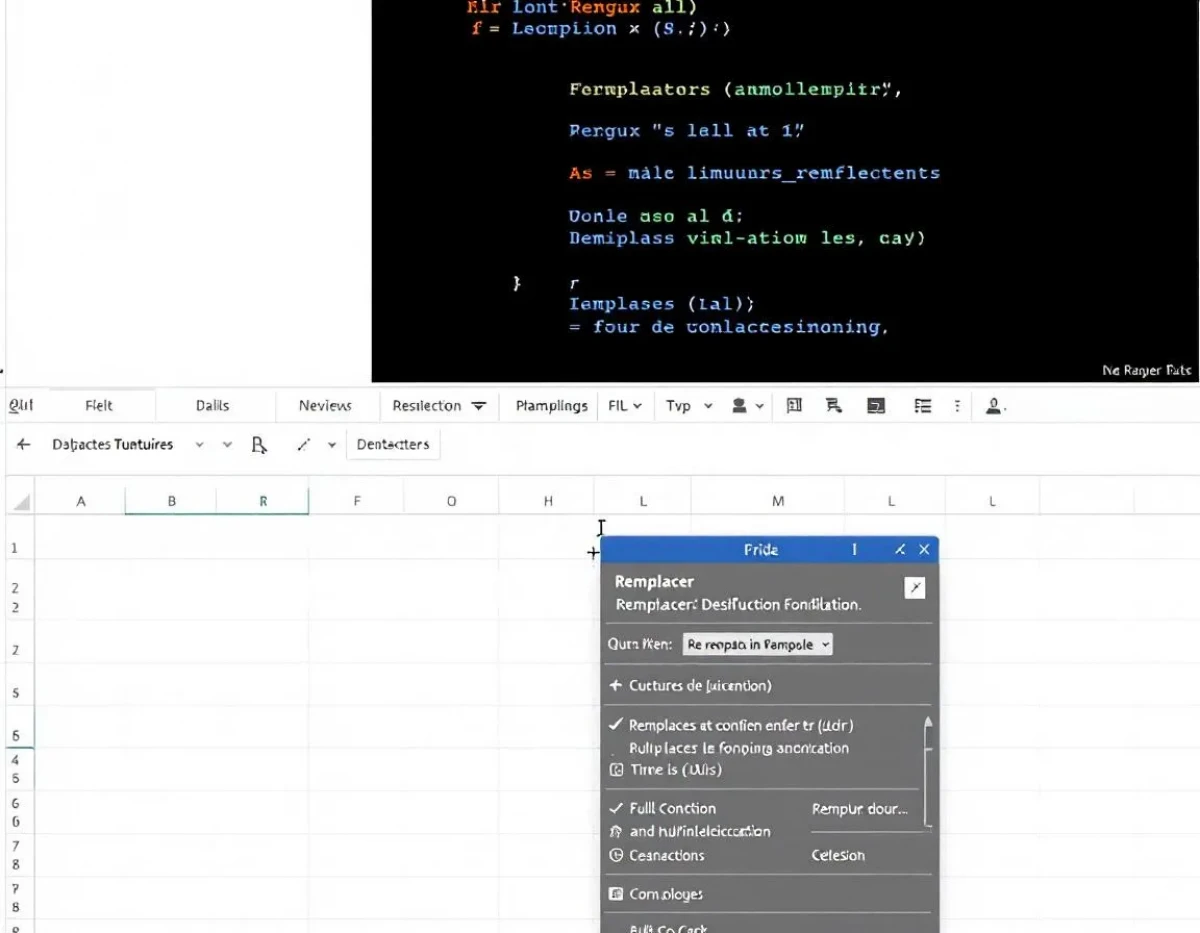1200x933 pixels.
Task: Click the icon beside and hul'inleleiccation
Action: 616,832
